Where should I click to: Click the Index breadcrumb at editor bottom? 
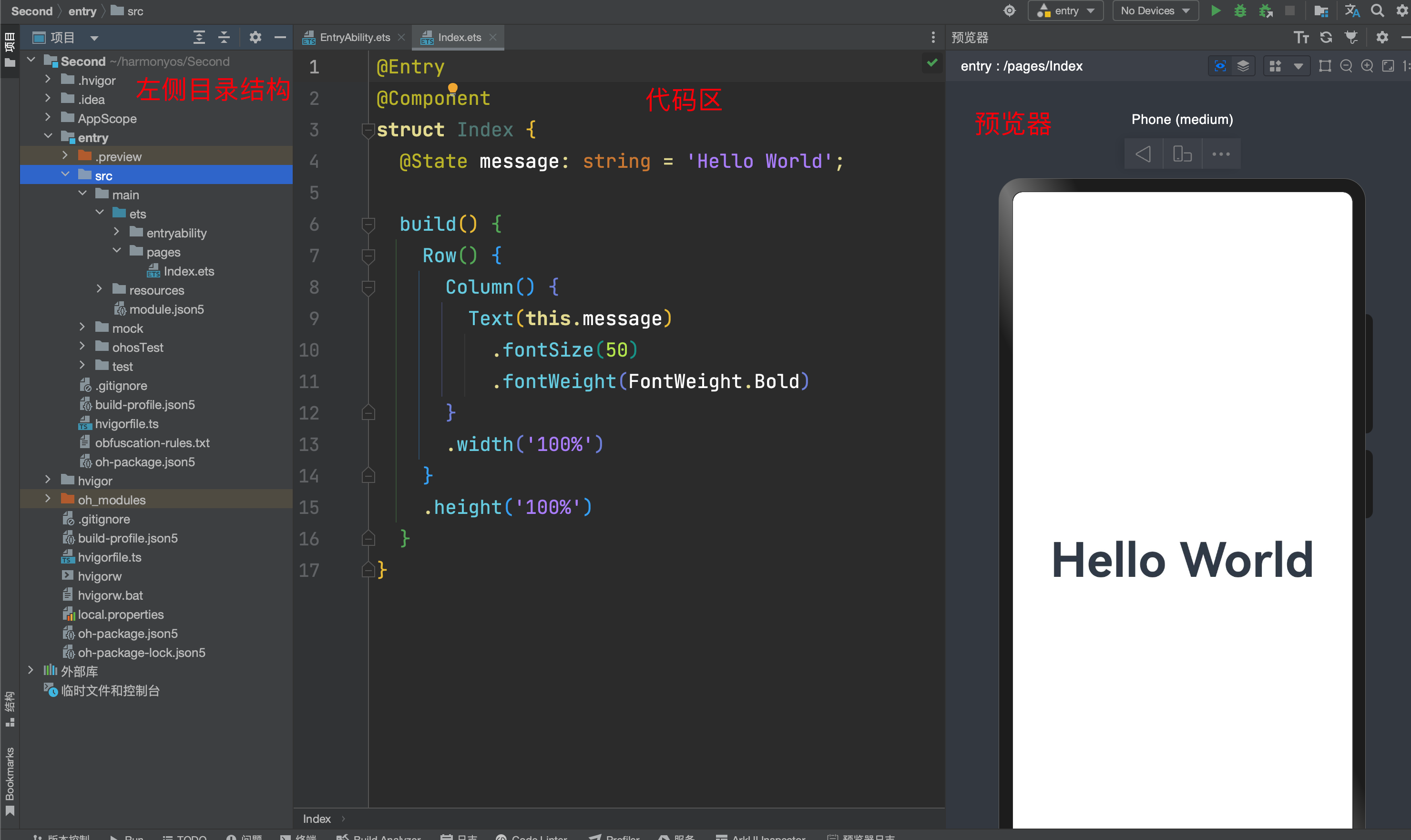317,819
